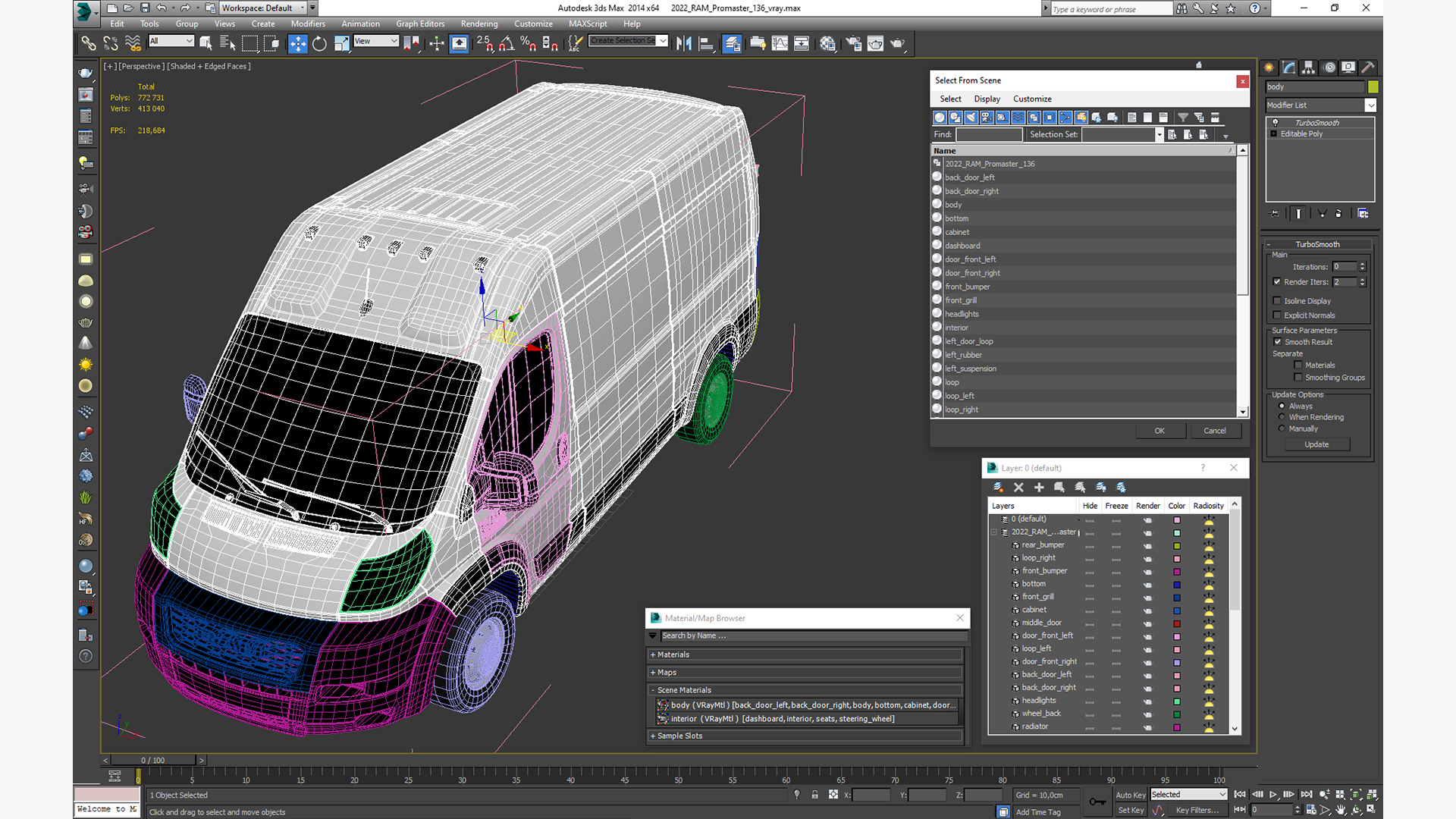Open the Manage Layers toolbar button
Viewport: 1456px width, 819px height.
(x=732, y=43)
